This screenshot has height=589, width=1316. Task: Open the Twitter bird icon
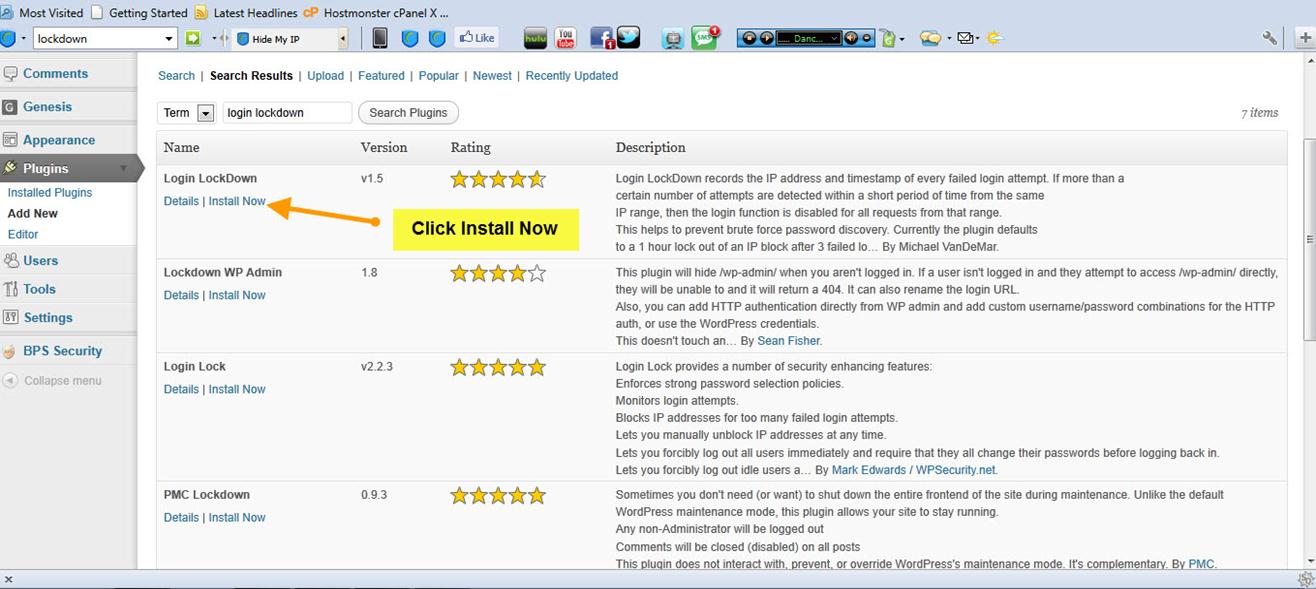628,38
